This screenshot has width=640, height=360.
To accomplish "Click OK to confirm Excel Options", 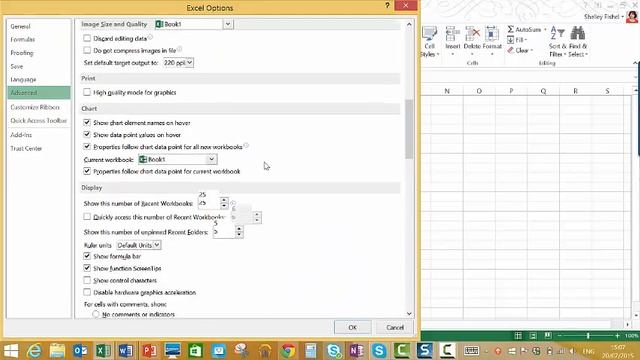I will pos(353,327).
